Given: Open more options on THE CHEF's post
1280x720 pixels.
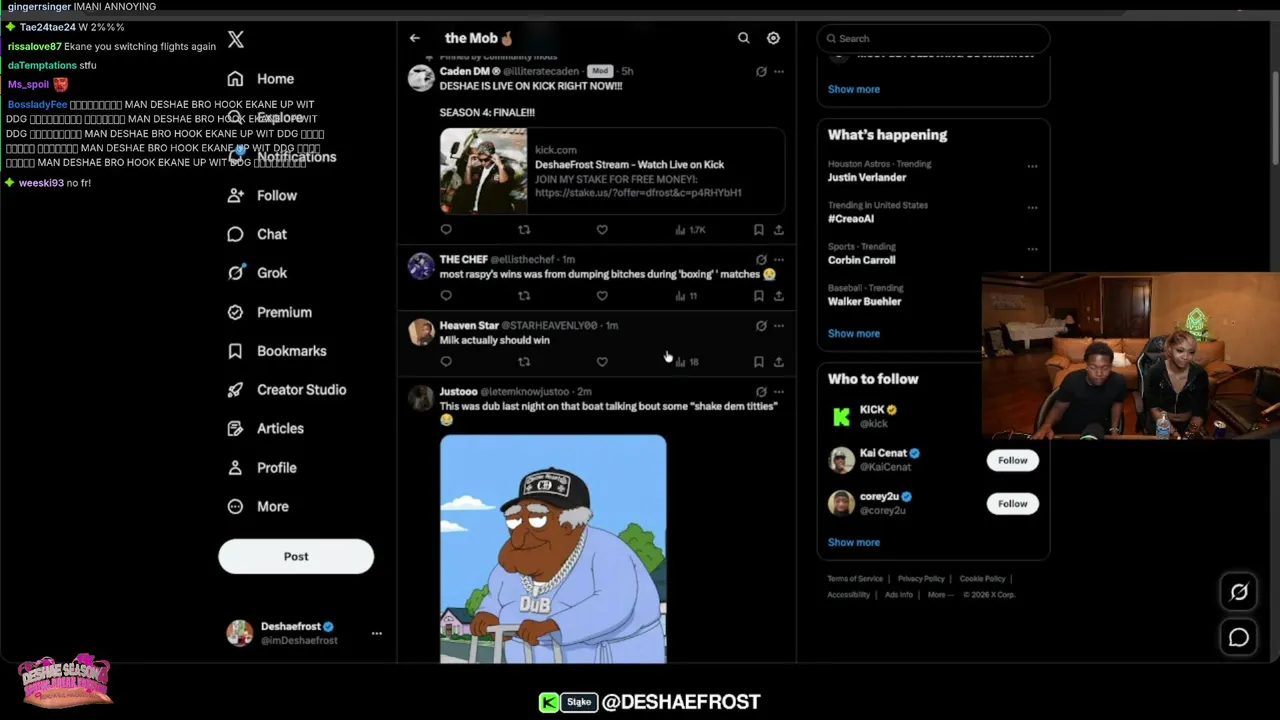Looking at the screenshot, I should pos(779,260).
